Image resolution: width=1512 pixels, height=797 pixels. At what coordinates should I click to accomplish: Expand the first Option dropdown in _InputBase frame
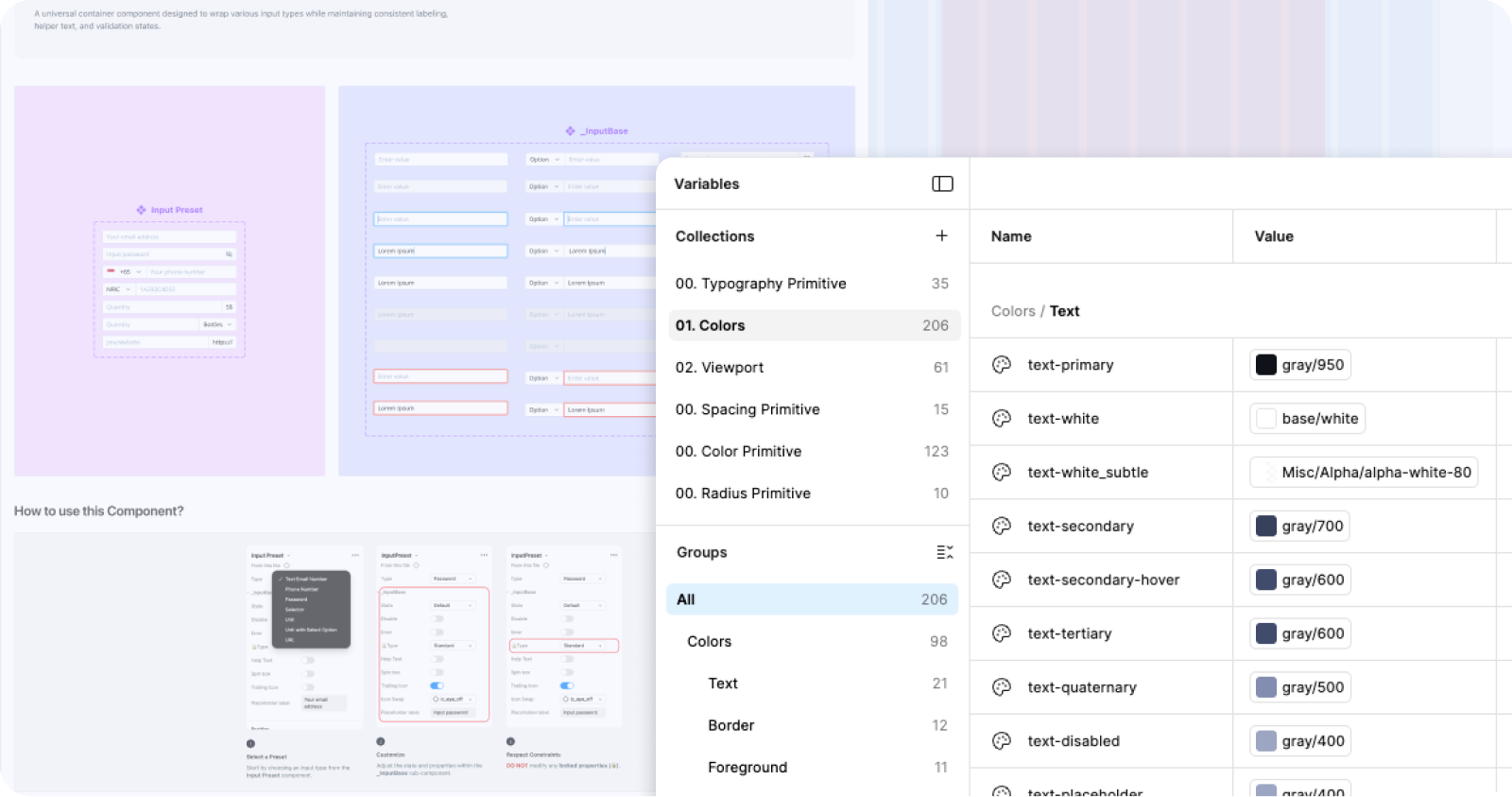(543, 160)
